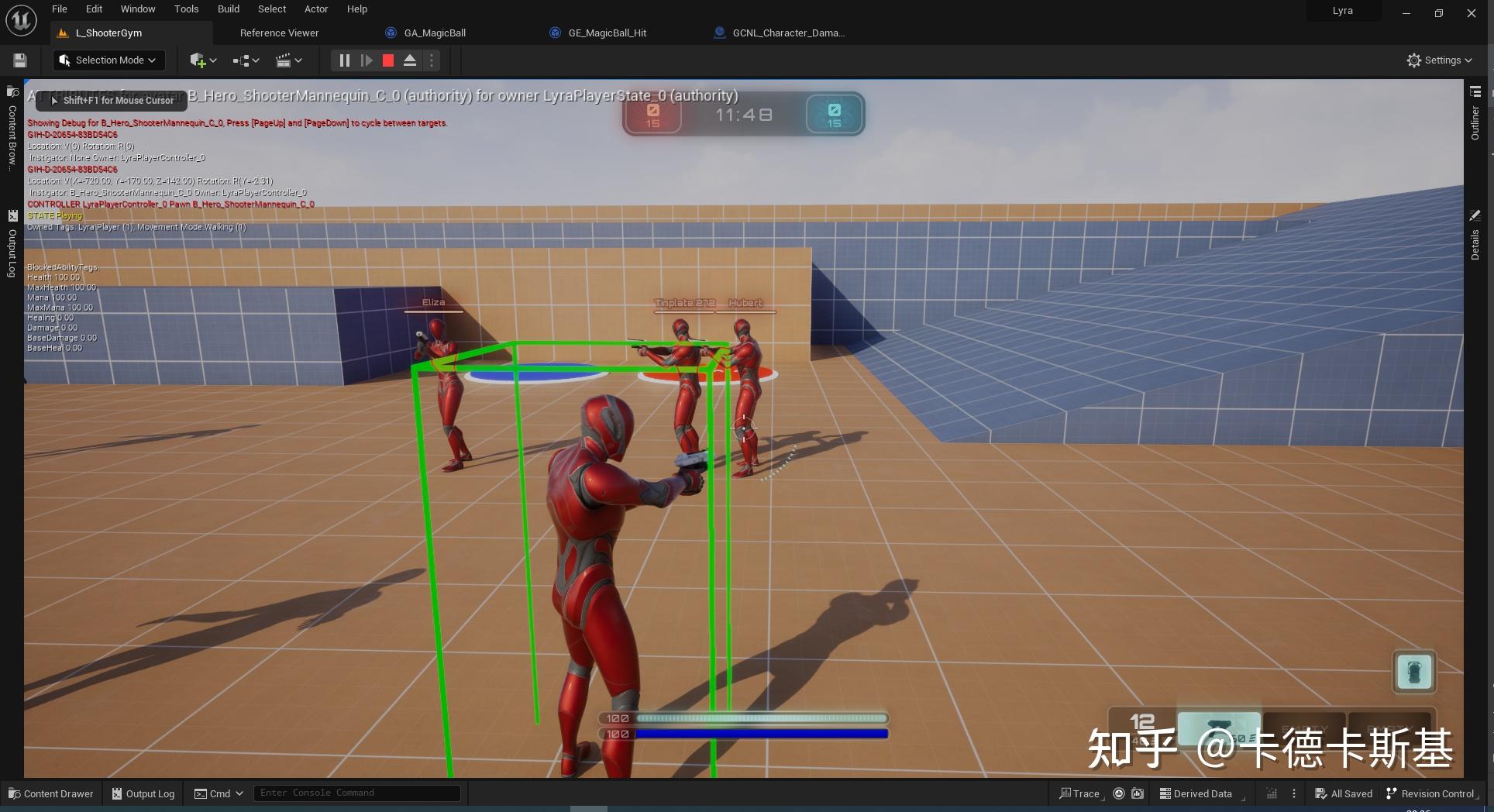Open the Settings dropdown
The height and width of the screenshot is (812, 1494).
tap(1440, 60)
